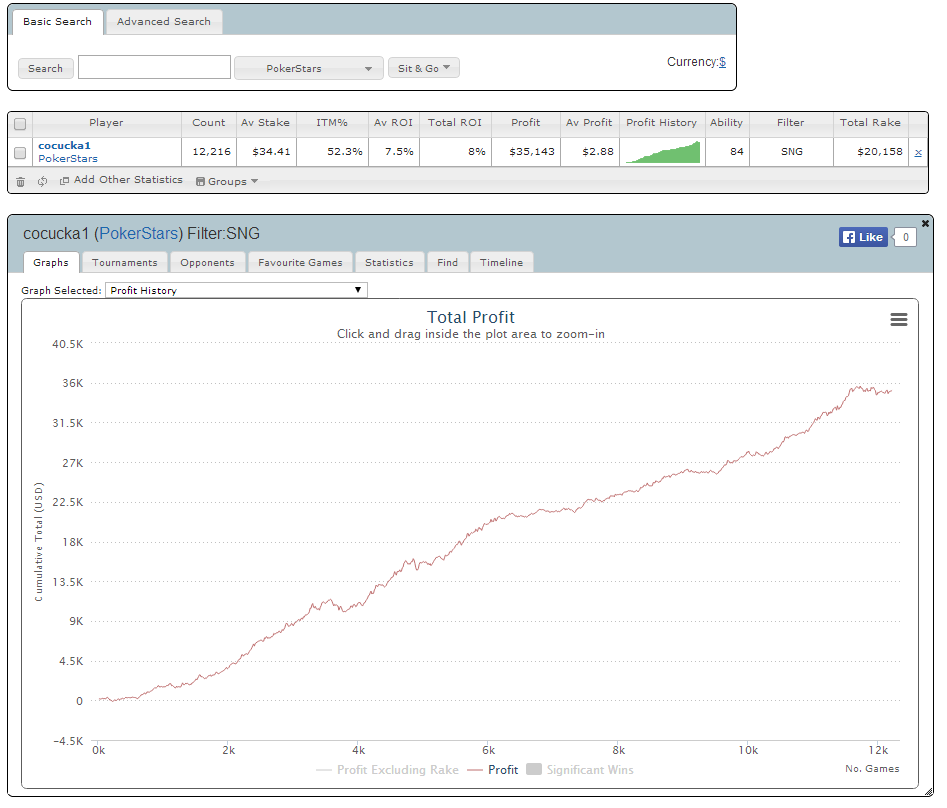Click the SNG filter cell
This screenshot has width=947, height=808.
point(791,152)
